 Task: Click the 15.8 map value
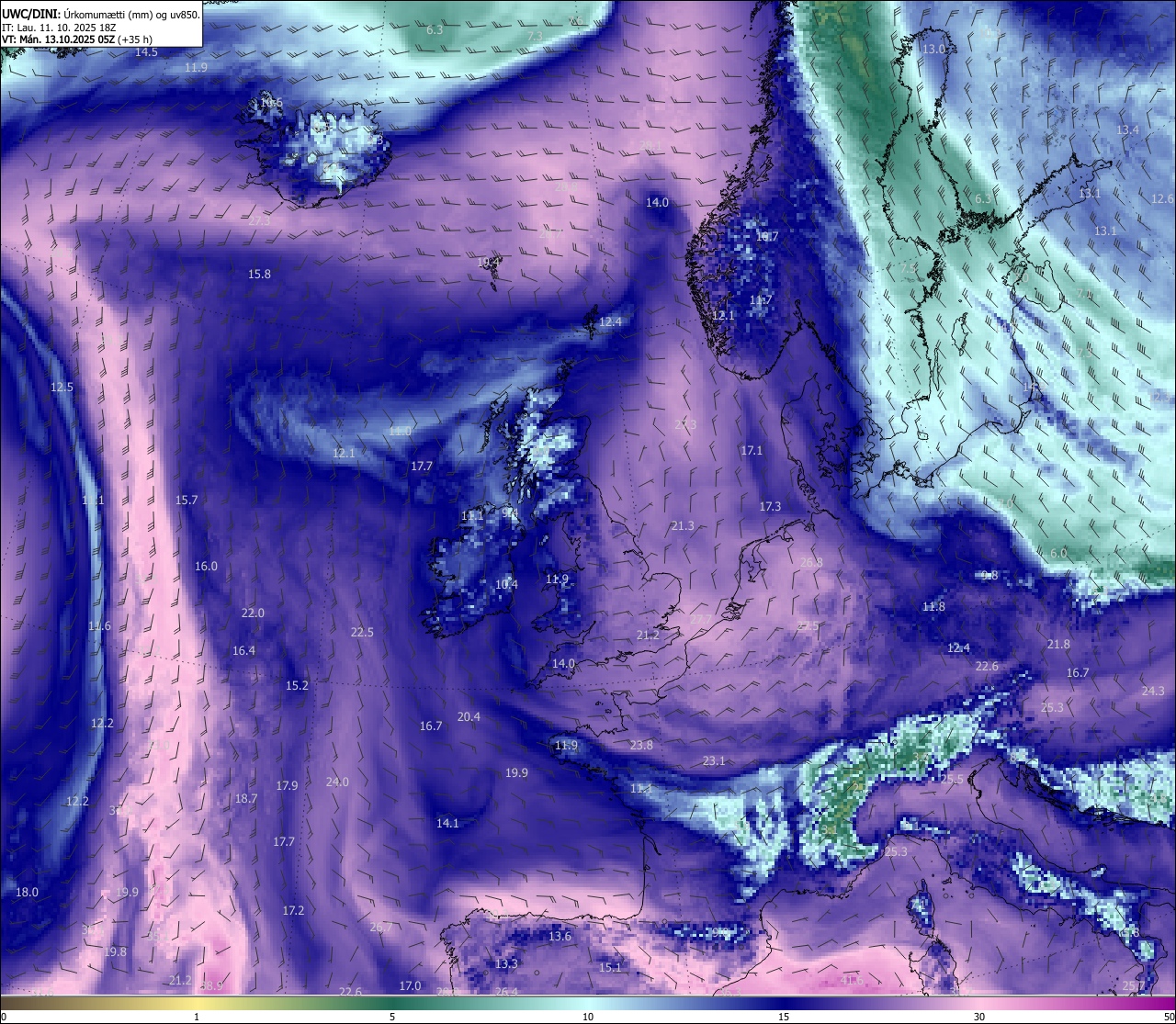259,275
